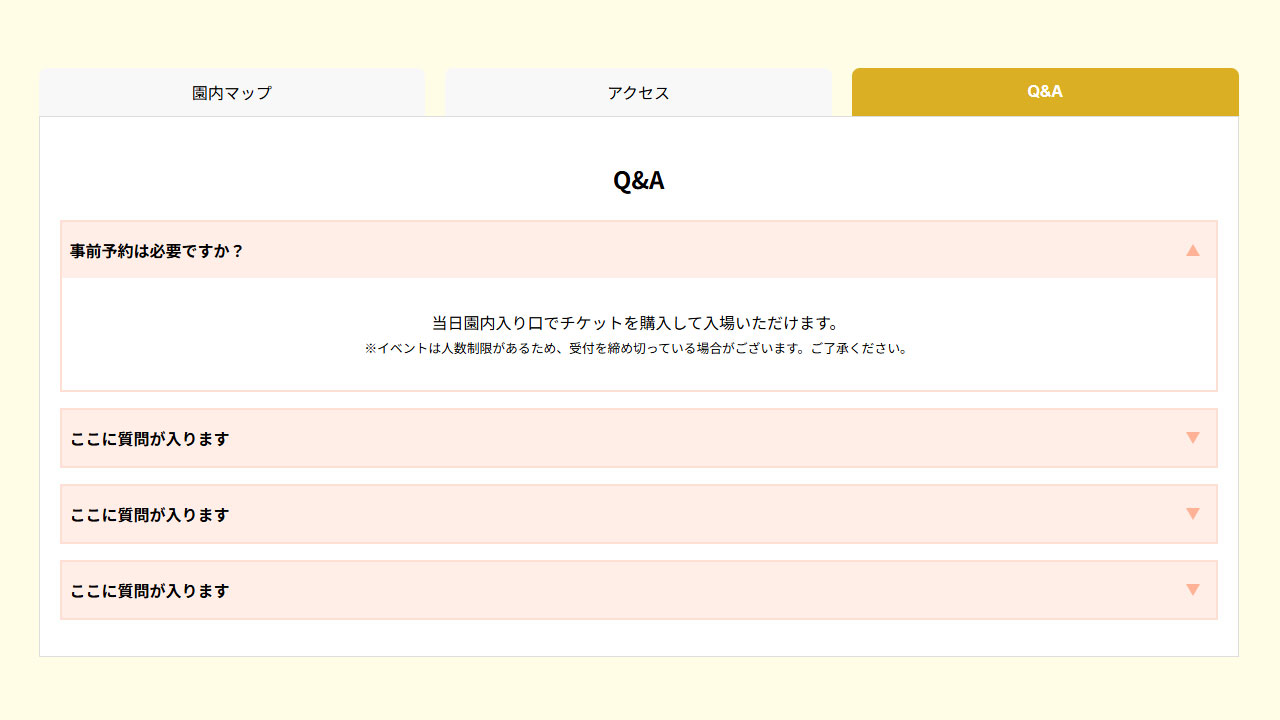
Task: Open the アクセス tab
Action: (638, 92)
